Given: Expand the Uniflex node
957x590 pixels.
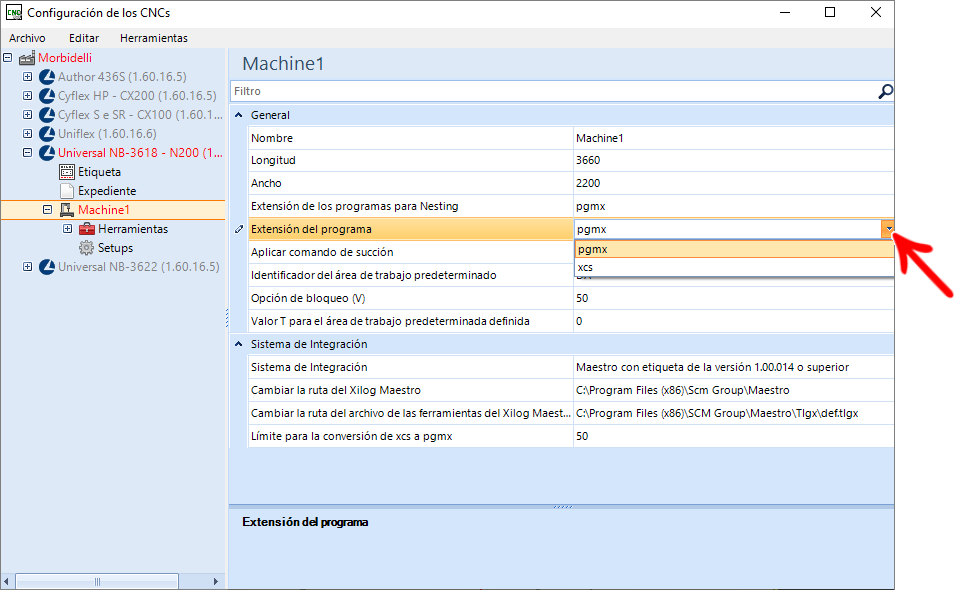Looking at the screenshot, I should point(27,134).
